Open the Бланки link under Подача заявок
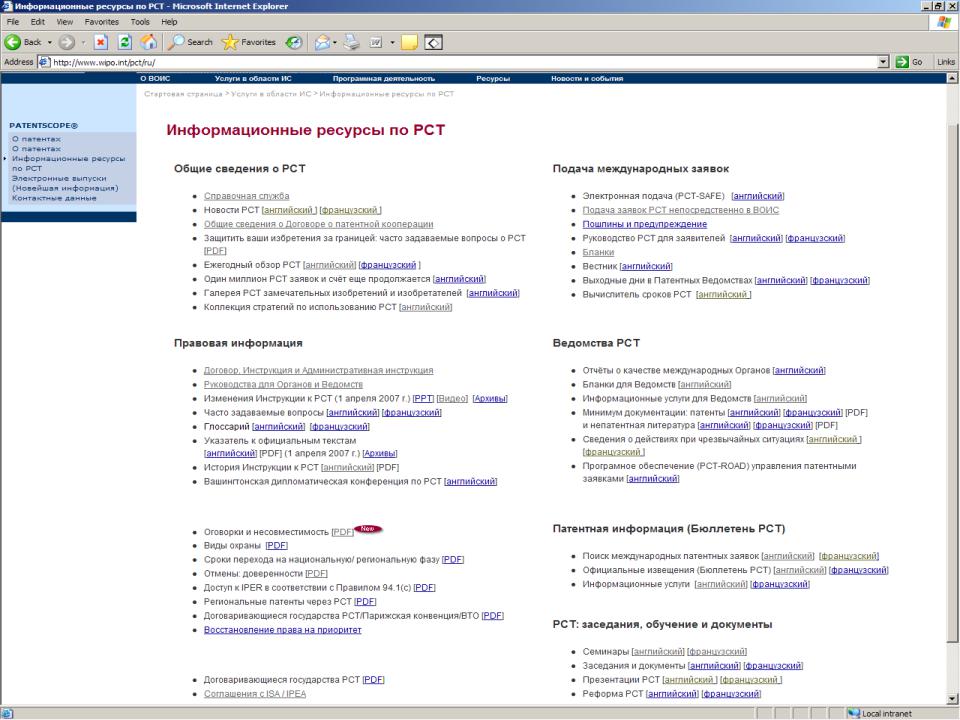The height and width of the screenshot is (720, 960). tap(598, 252)
